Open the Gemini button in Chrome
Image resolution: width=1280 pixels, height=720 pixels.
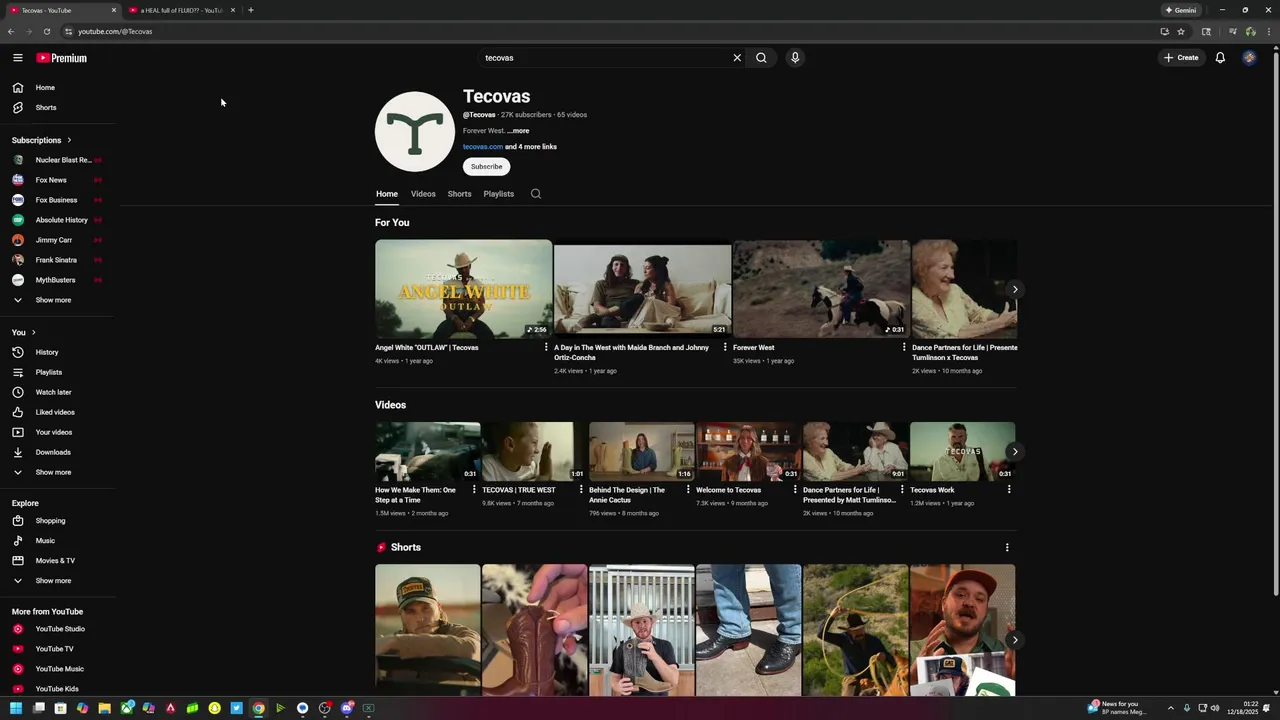pos(1181,10)
